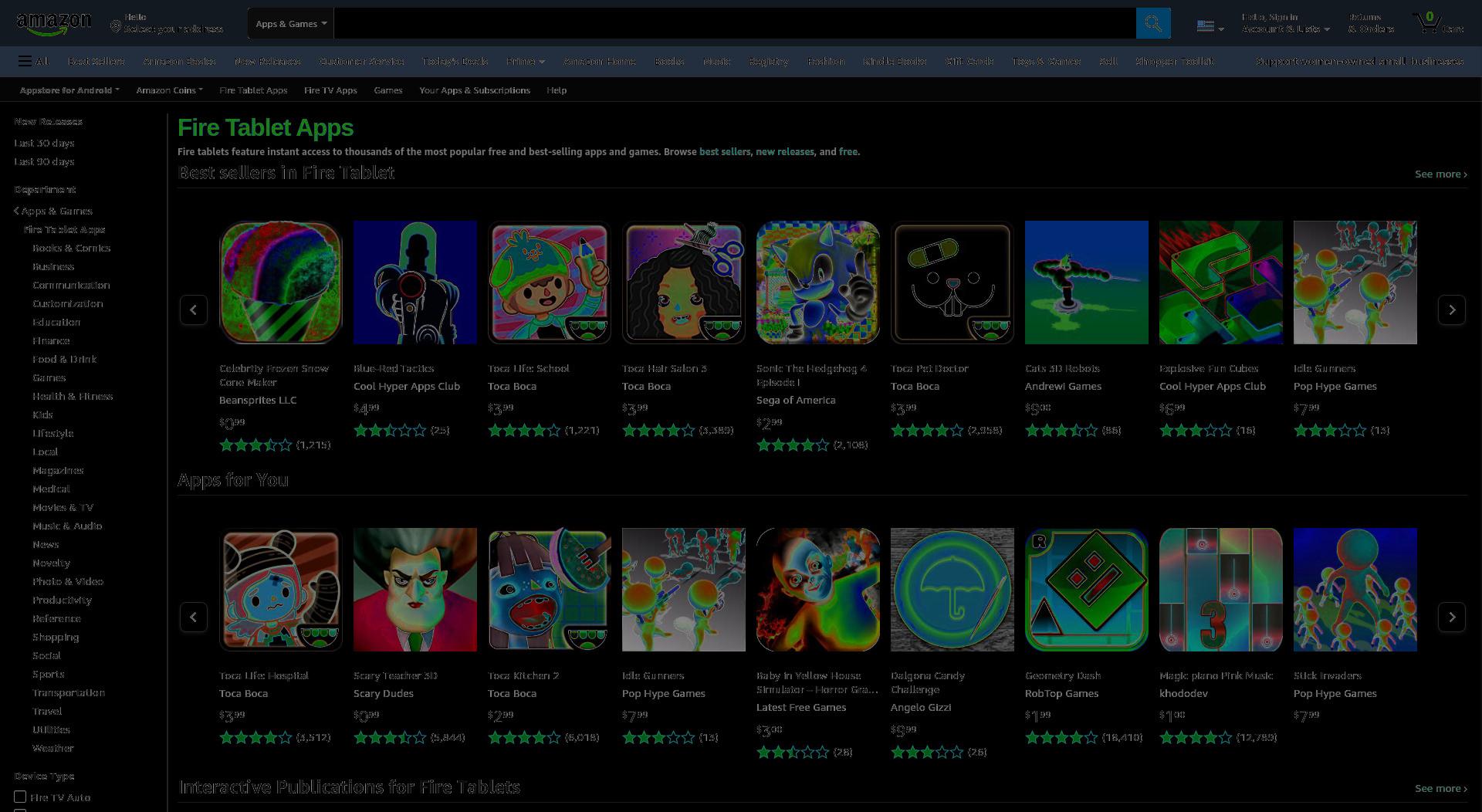This screenshot has width=1482, height=812.
Task: Show previous Apps for You carousel items
Action: coord(194,617)
